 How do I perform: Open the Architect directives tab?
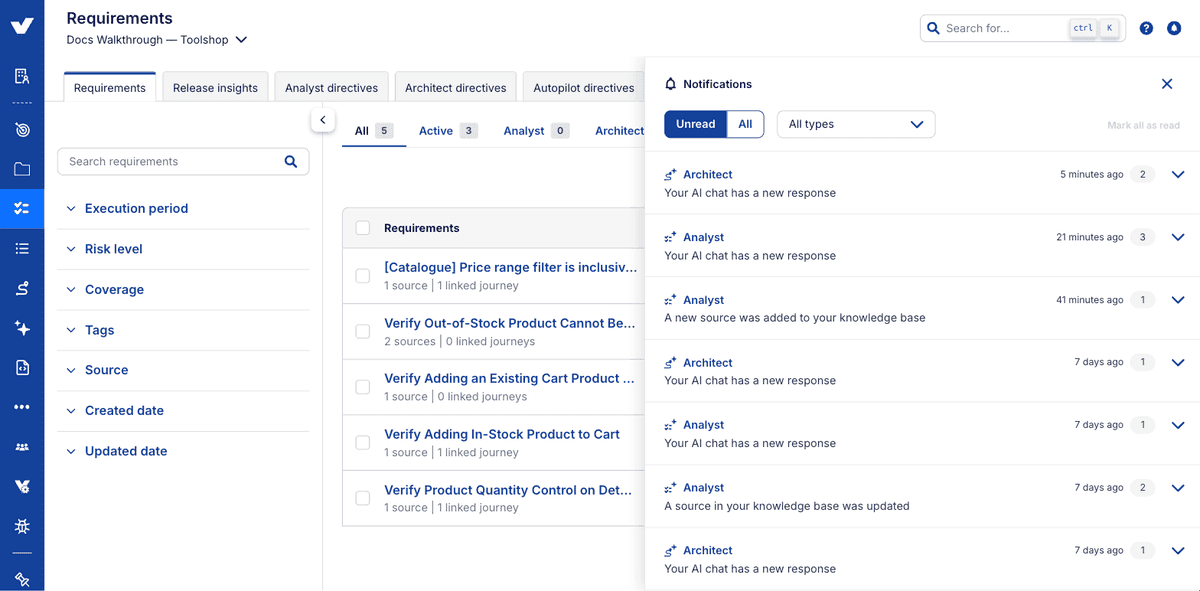pos(455,88)
